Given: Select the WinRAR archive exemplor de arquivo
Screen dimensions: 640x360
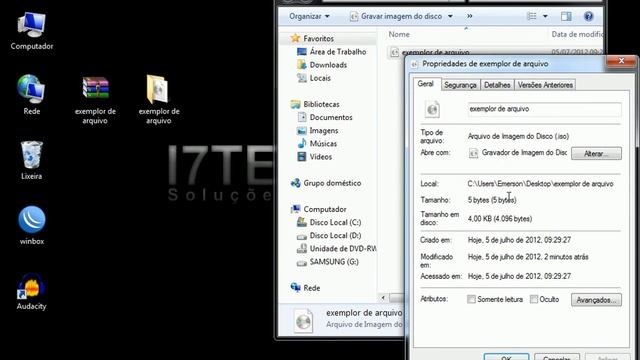Looking at the screenshot, I should (x=96, y=99).
